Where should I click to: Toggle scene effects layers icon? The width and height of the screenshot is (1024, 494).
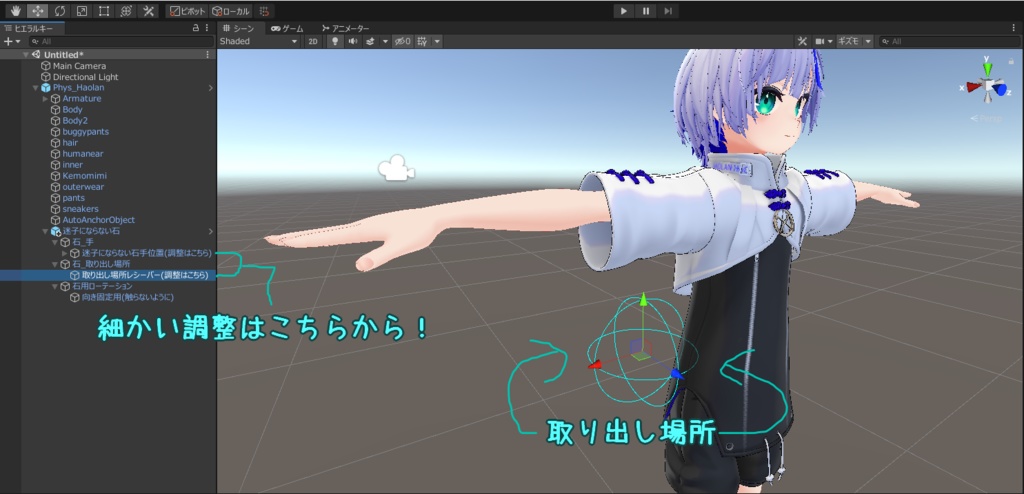pyautogui.click(x=370, y=41)
